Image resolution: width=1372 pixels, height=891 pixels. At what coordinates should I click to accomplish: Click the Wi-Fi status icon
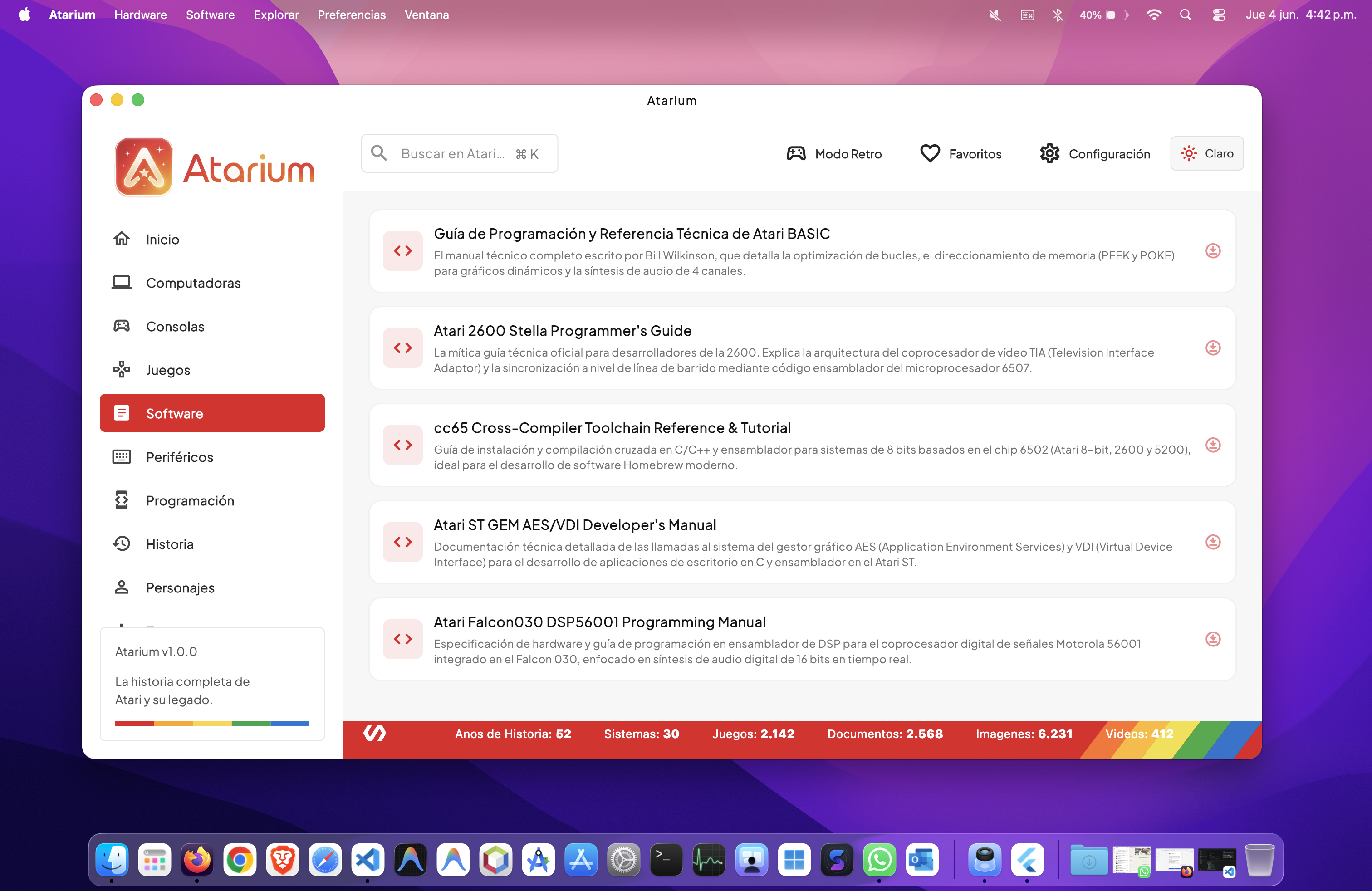pos(1153,15)
